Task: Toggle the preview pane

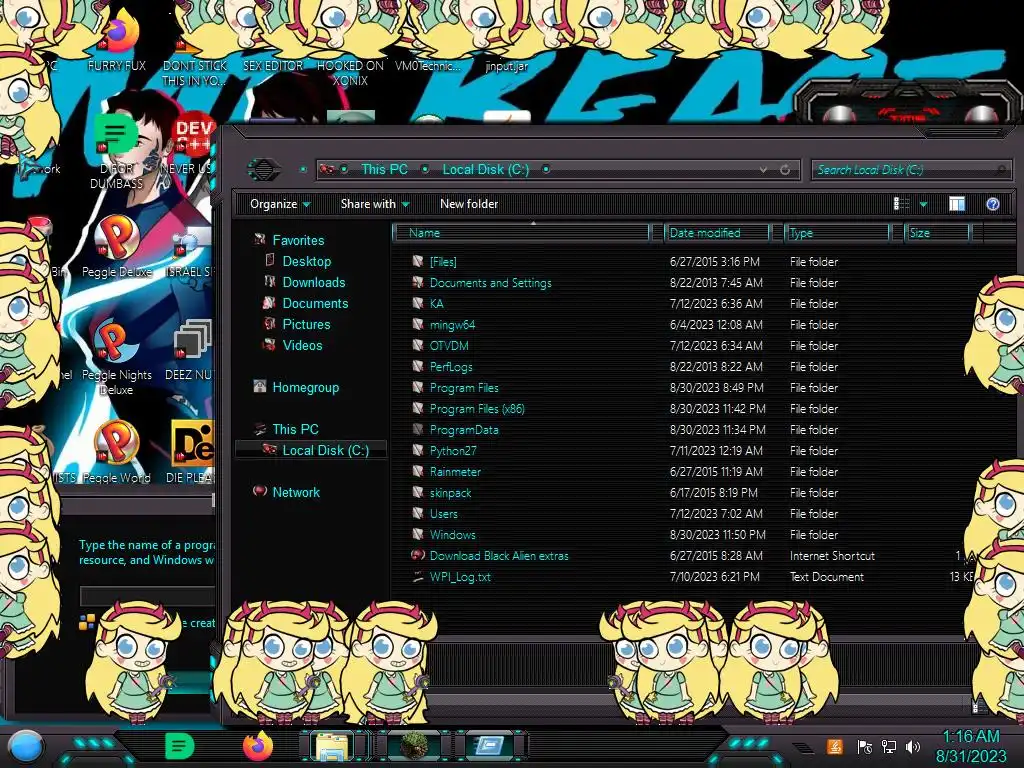Action: pyautogui.click(x=957, y=204)
